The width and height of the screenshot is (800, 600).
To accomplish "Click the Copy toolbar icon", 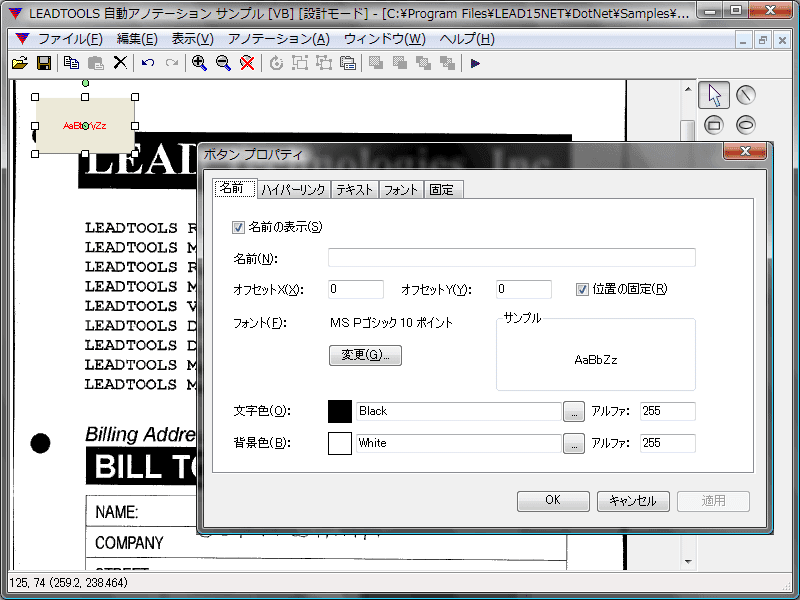I will [71, 63].
